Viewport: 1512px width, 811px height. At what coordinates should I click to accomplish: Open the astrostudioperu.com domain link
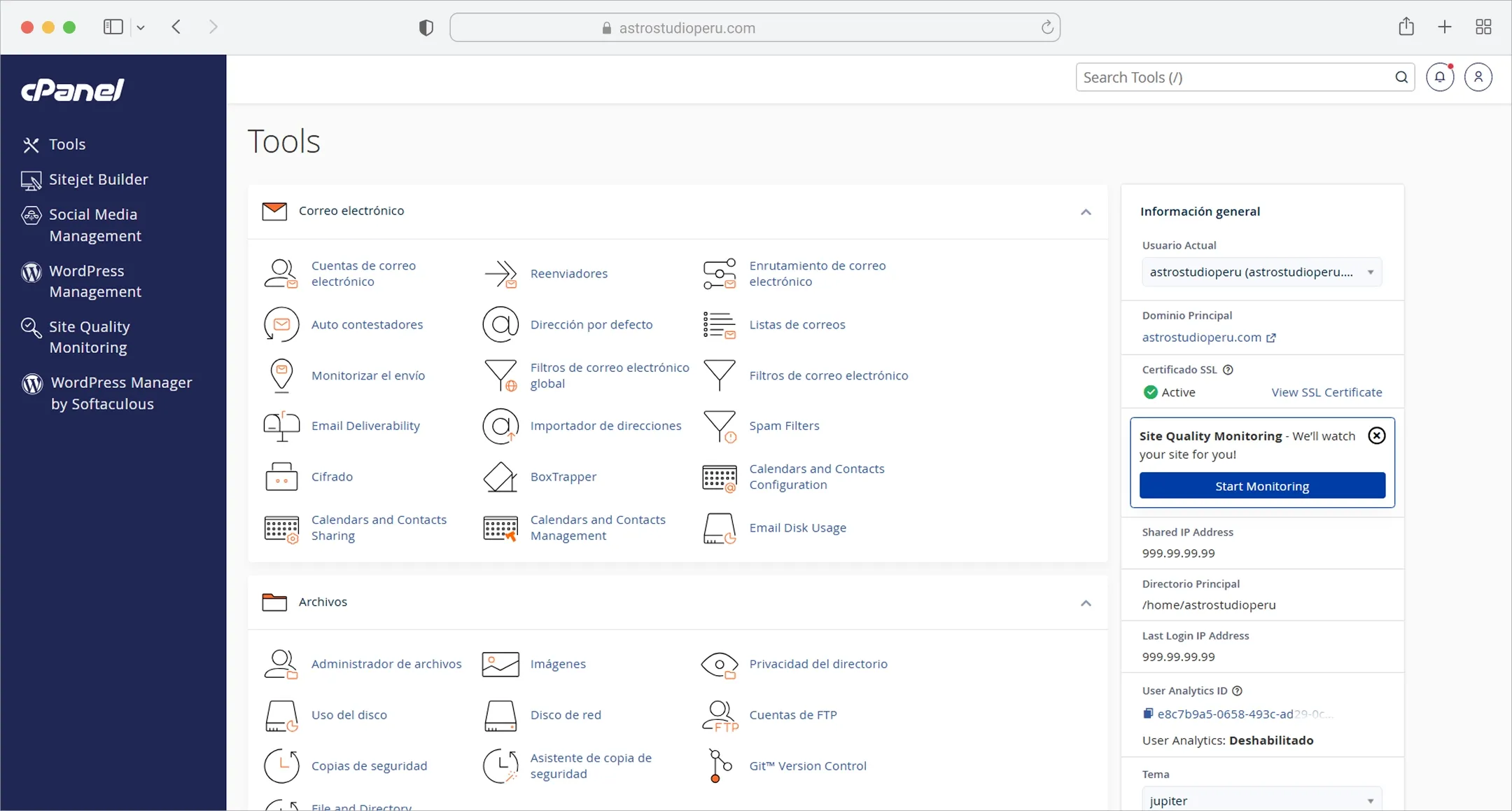point(1201,338)
